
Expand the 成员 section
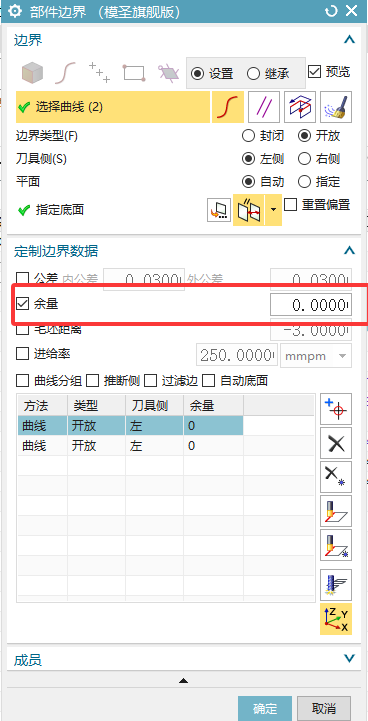[350, 658]
